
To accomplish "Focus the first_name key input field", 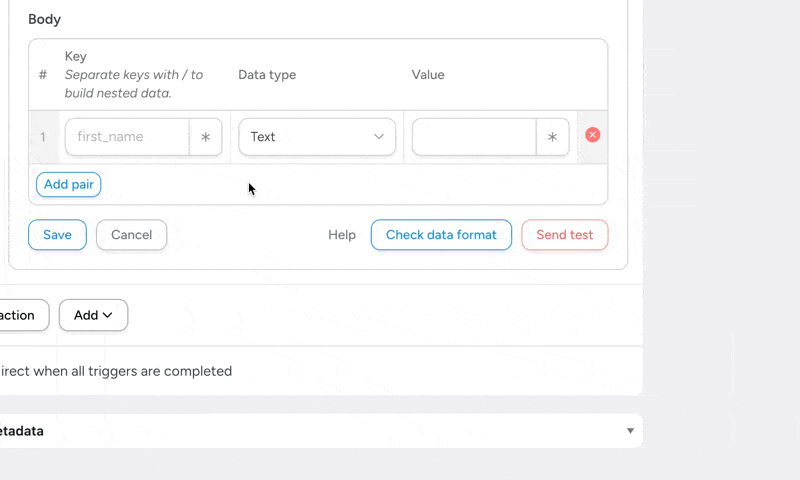I will click(127, 137).
